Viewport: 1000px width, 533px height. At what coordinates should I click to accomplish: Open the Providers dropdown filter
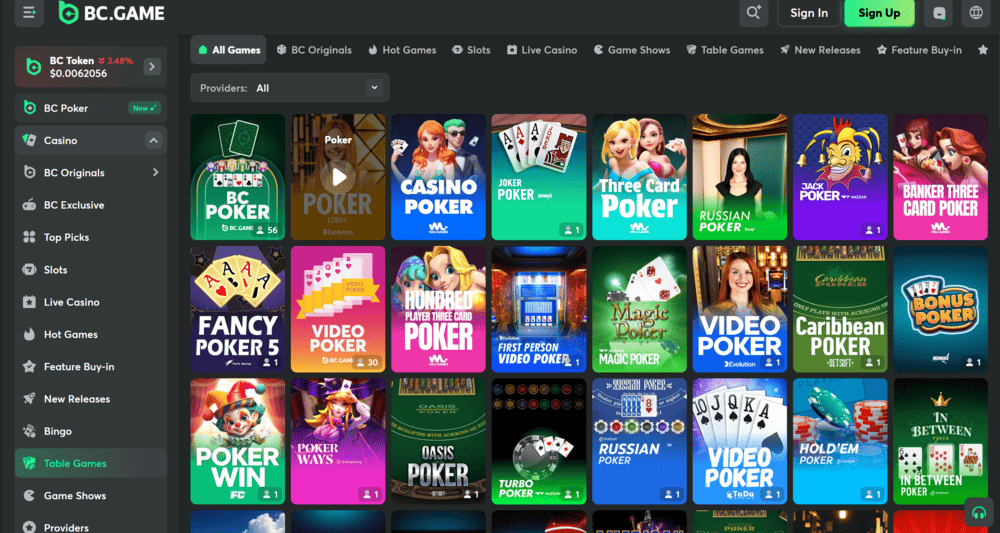tap(290, 88)
